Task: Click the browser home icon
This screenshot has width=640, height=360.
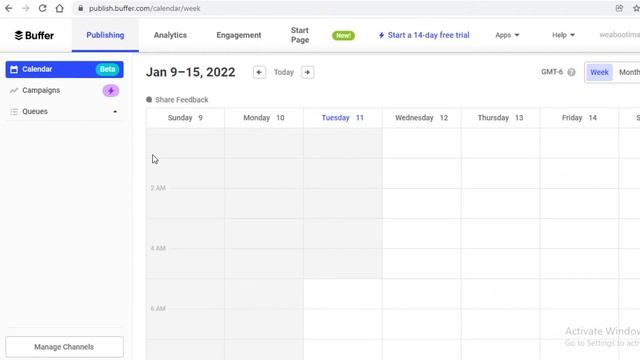Action: tap(60, 8)
